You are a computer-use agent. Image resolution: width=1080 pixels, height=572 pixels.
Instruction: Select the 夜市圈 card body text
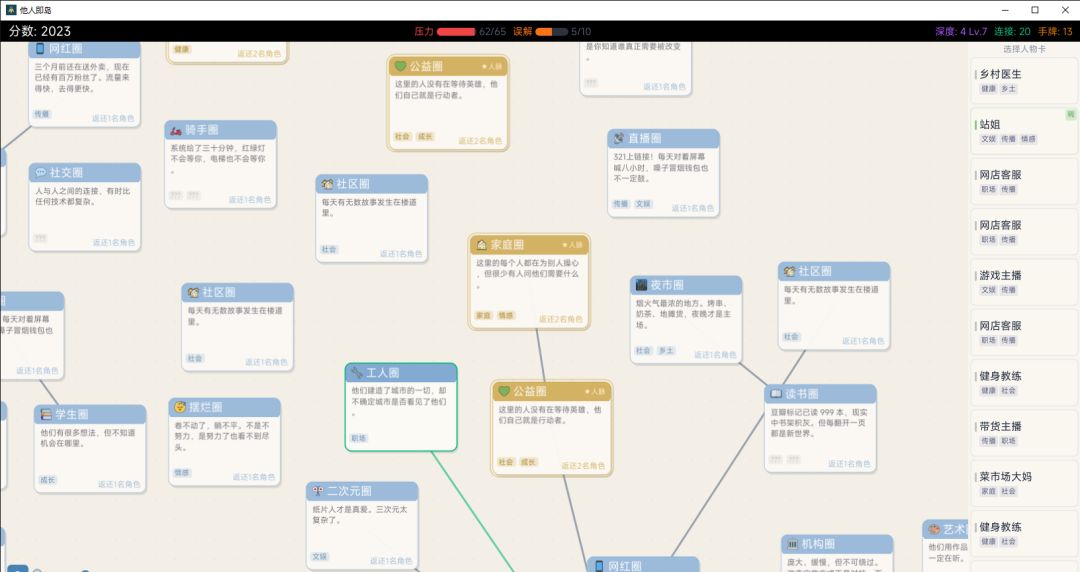pyautogui.click(x=683, y=314)
